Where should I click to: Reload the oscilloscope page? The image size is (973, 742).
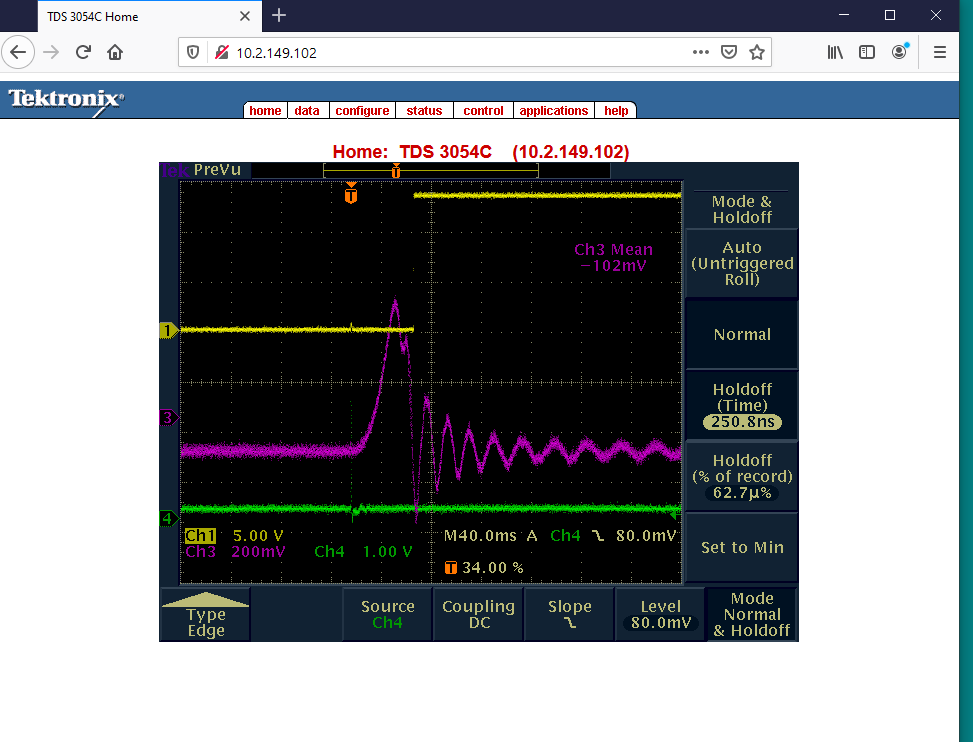click(84, 52)
